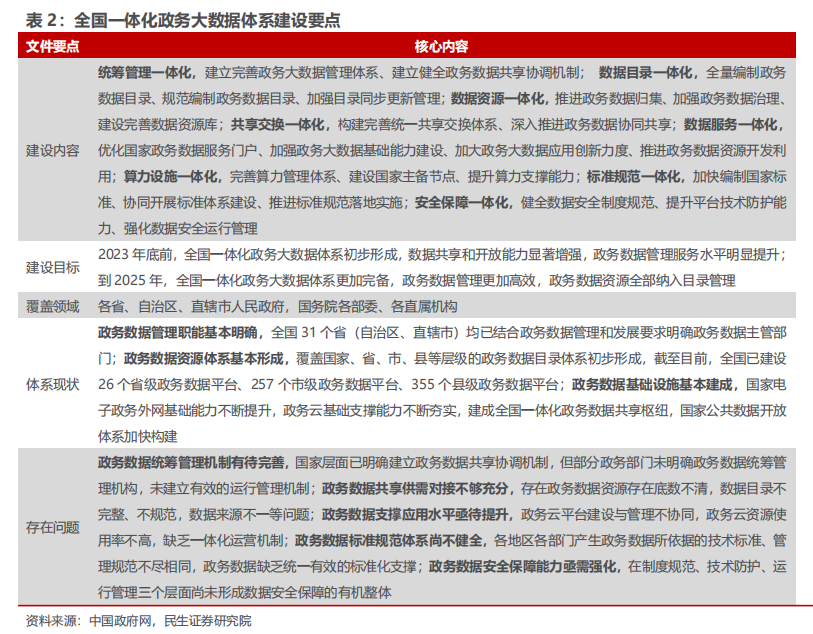813x634 pixels.
Task: Click the 体系现状 row label
Action: 52,385
